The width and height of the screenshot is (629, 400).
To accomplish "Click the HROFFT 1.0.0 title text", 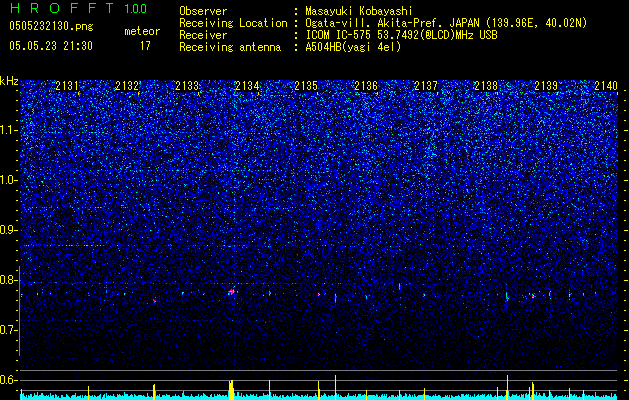I will tap(78, 8).
